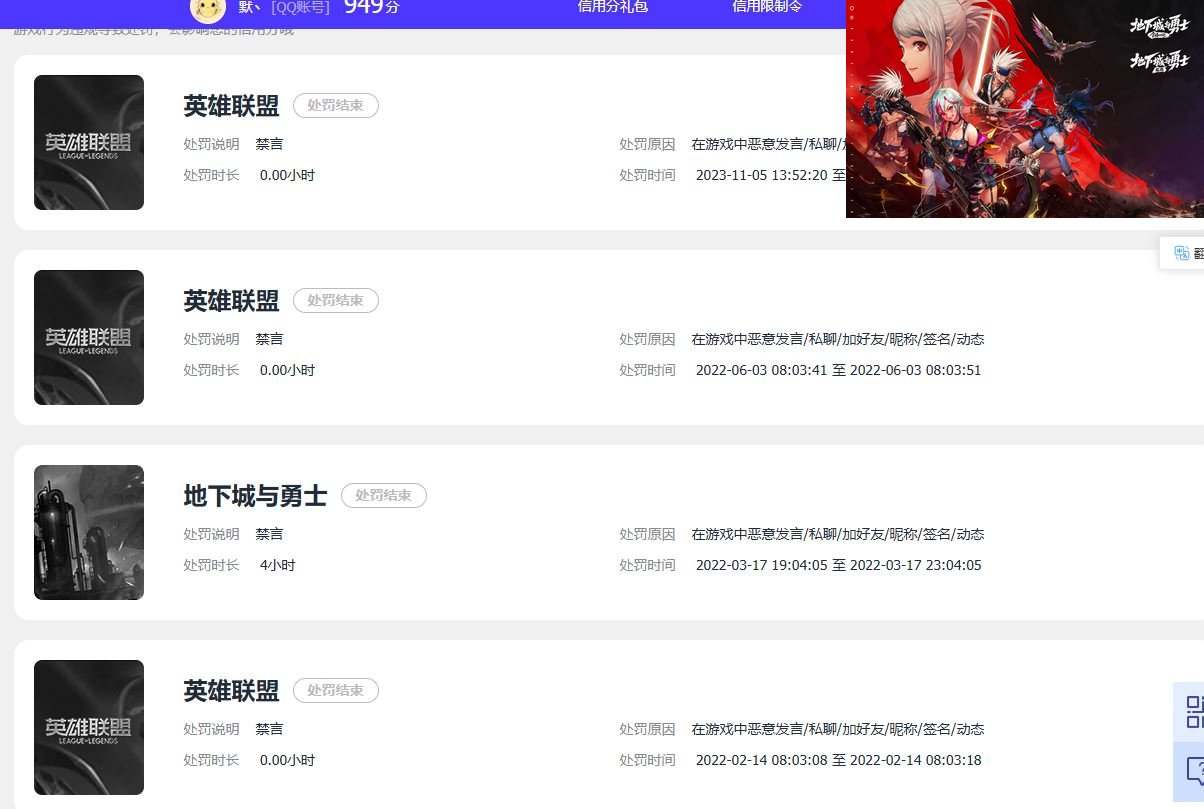Click 处罚原因 label in the 2022-06-03 record
This screenshot has height=809, width=1204.
coord(647,339)
